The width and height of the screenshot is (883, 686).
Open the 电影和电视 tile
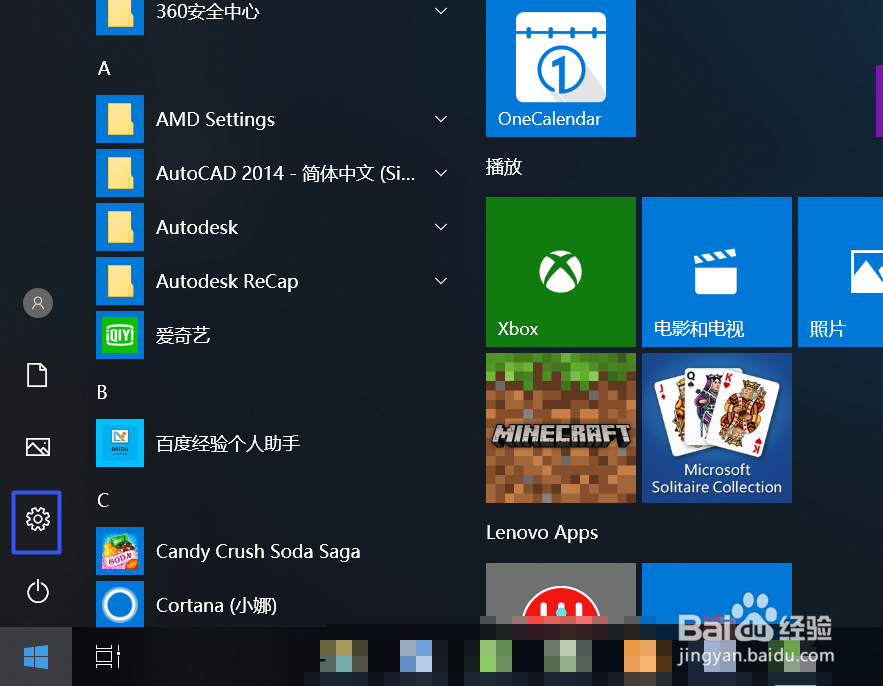[717, 272]
